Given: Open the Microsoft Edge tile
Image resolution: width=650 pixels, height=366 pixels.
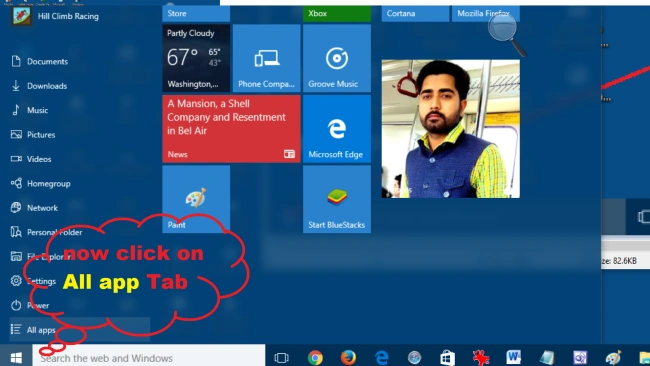Looking at the screenshot, I should pyautogui.click(x=337, y=129).
